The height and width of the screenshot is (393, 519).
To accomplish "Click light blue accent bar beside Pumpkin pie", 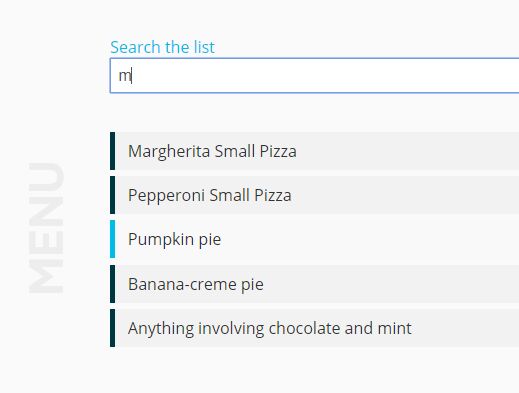I will click(x=113, y=239).
